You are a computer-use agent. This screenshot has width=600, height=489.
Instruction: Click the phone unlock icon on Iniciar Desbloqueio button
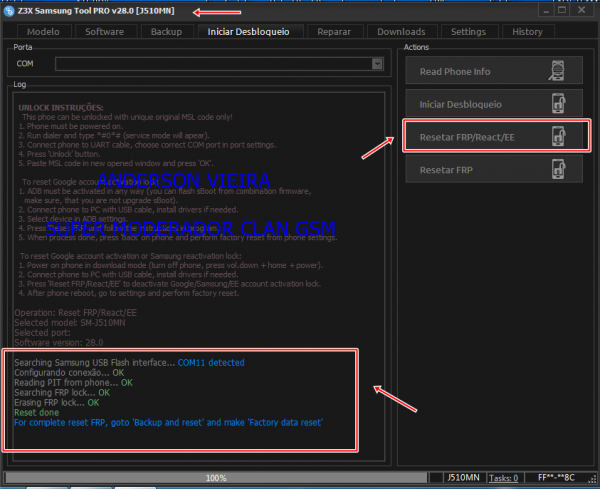tap(559, 103)
